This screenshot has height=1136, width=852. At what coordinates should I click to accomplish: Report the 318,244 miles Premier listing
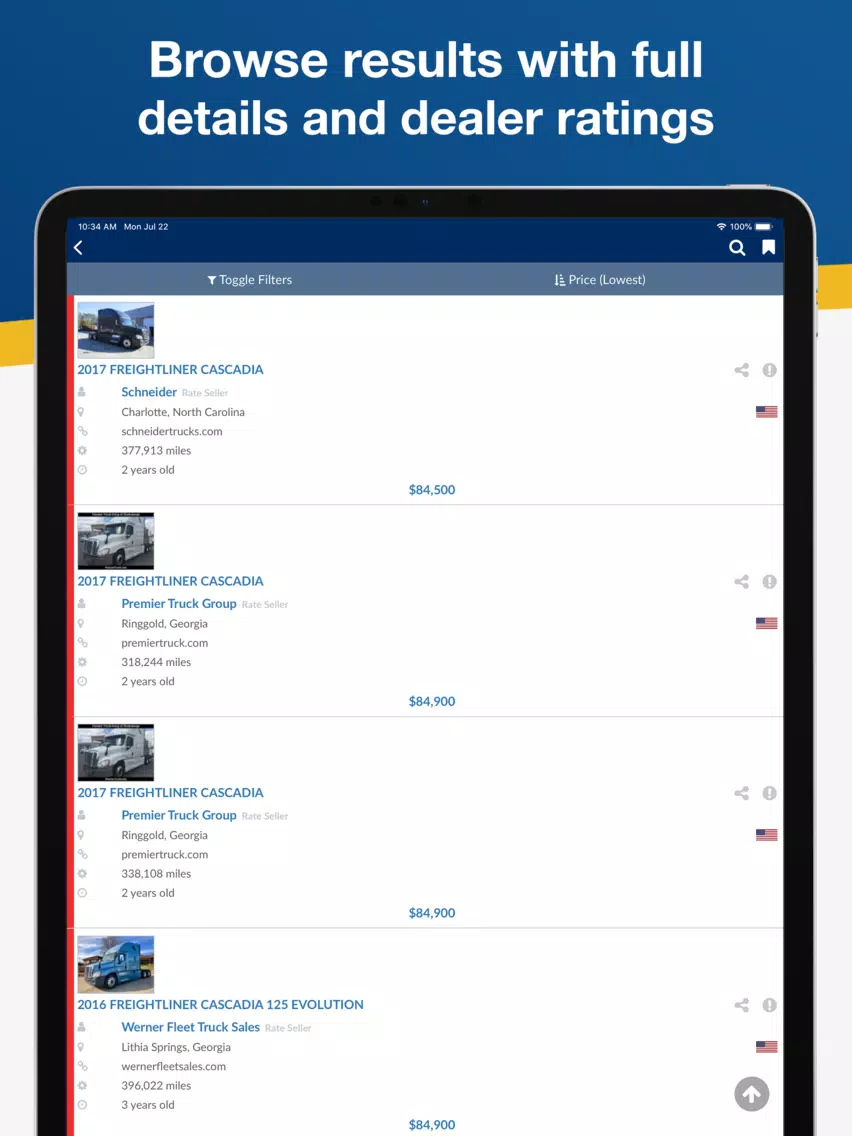tap(769, 582)
